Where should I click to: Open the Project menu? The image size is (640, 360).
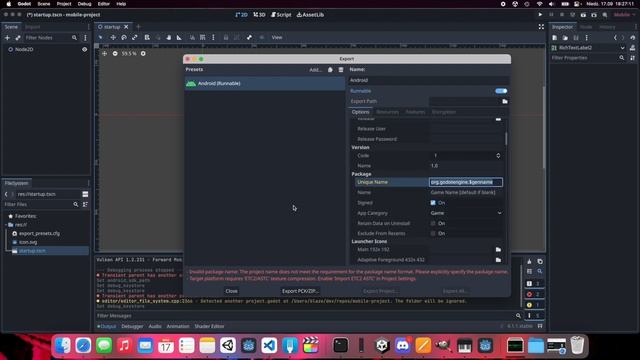64,4
